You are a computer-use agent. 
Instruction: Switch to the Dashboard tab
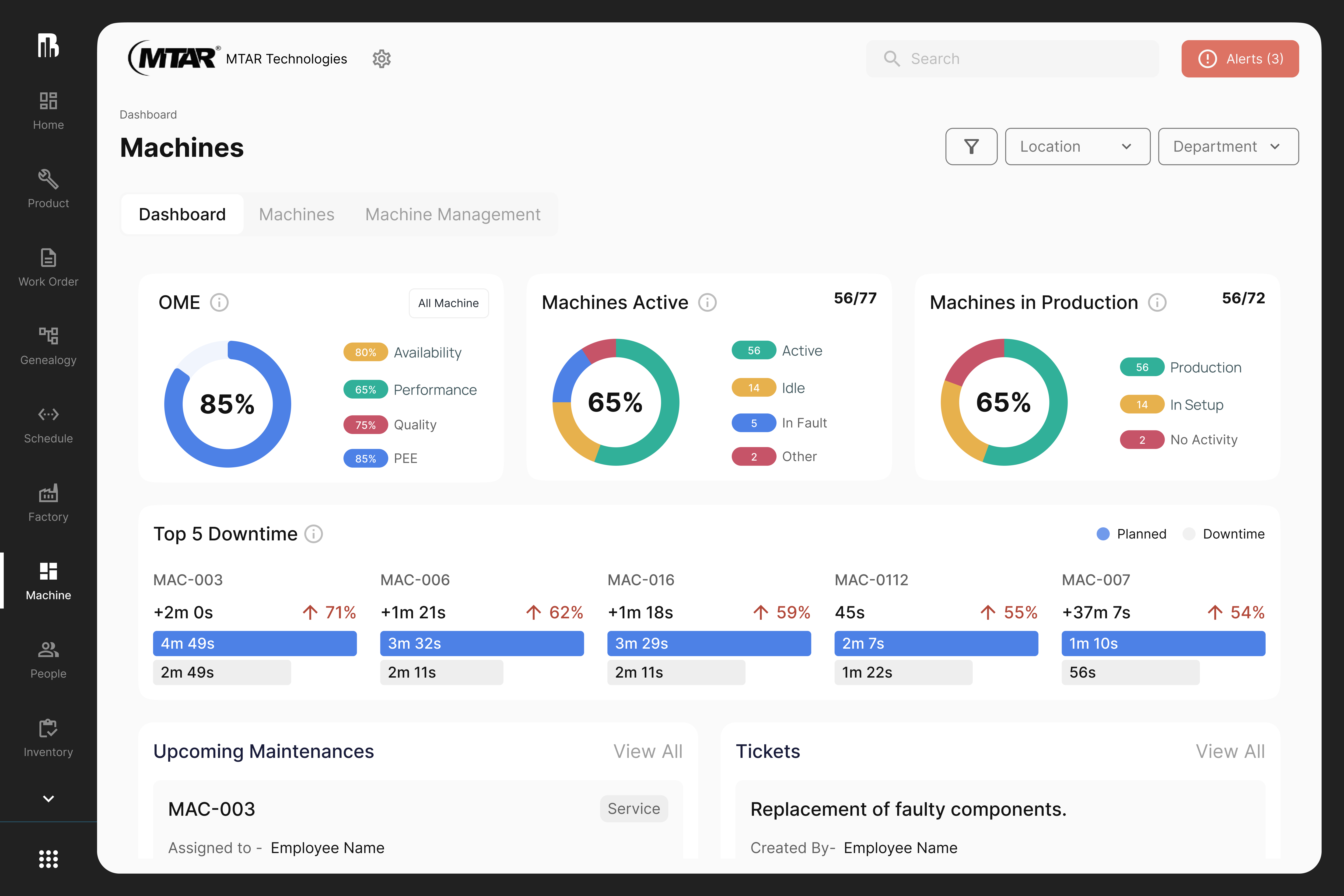point(182,214)
